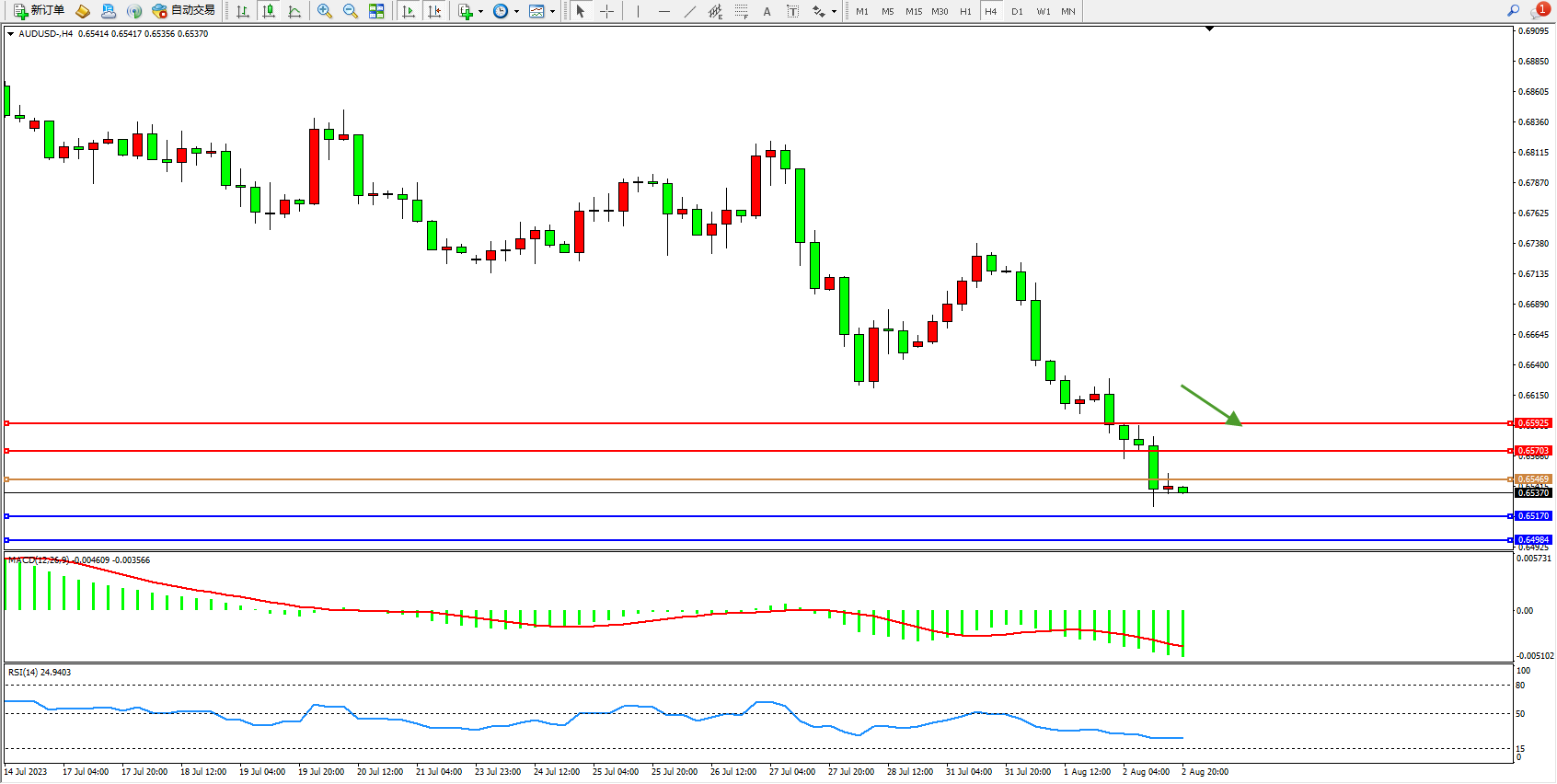The image size is (1557, 784).
Task: Switch to the D1 timeframe
Action: pos(1017,11)
